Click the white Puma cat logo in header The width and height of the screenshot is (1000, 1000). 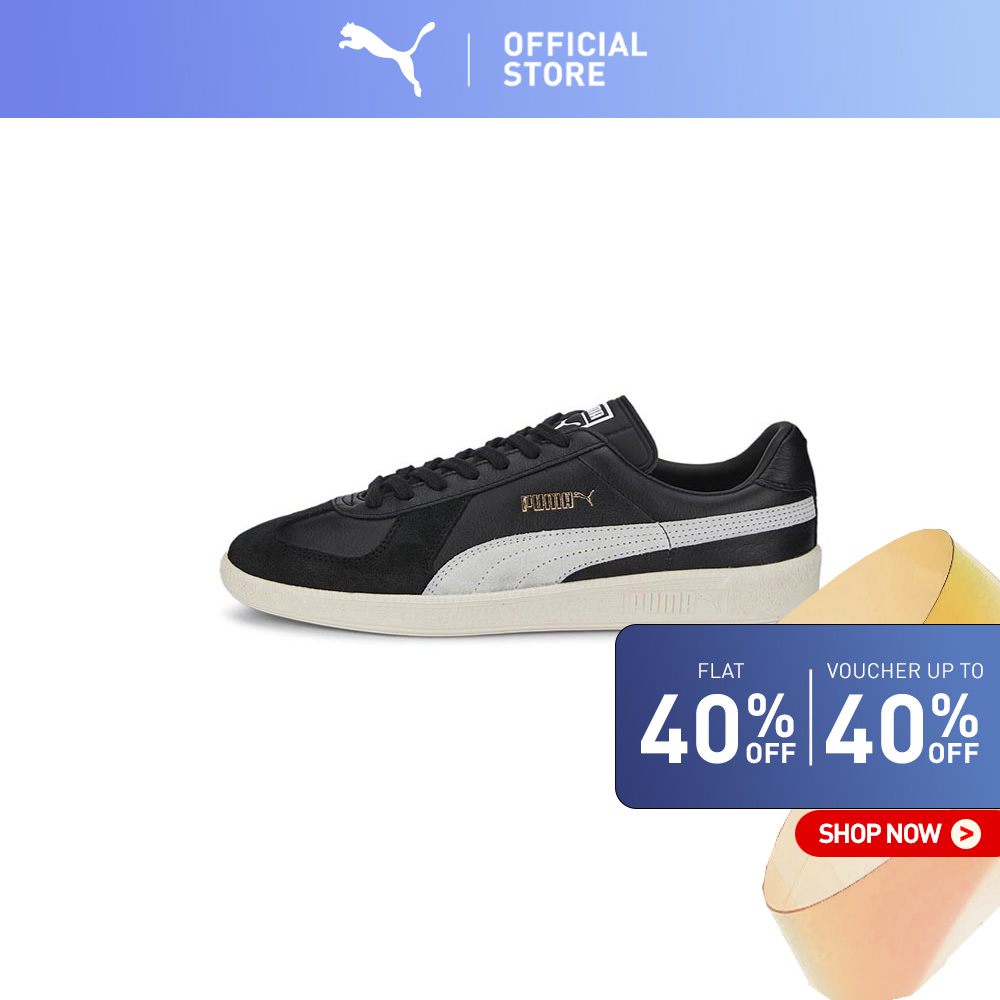tap(386, 59)
